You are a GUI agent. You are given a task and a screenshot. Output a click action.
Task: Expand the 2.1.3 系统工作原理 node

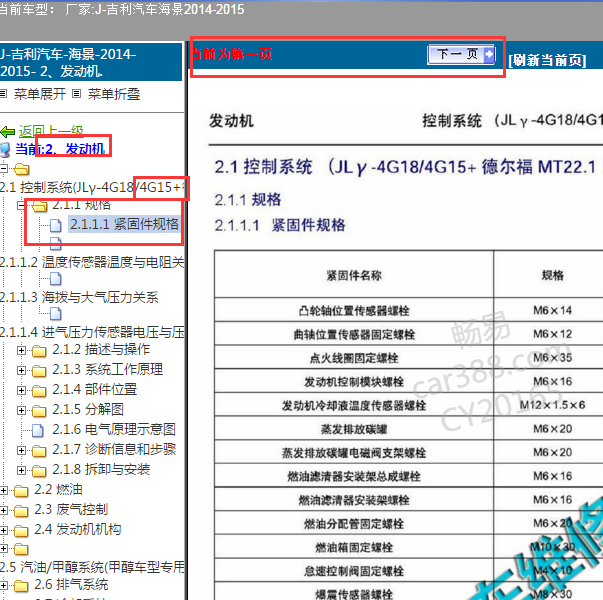point(22,370)
